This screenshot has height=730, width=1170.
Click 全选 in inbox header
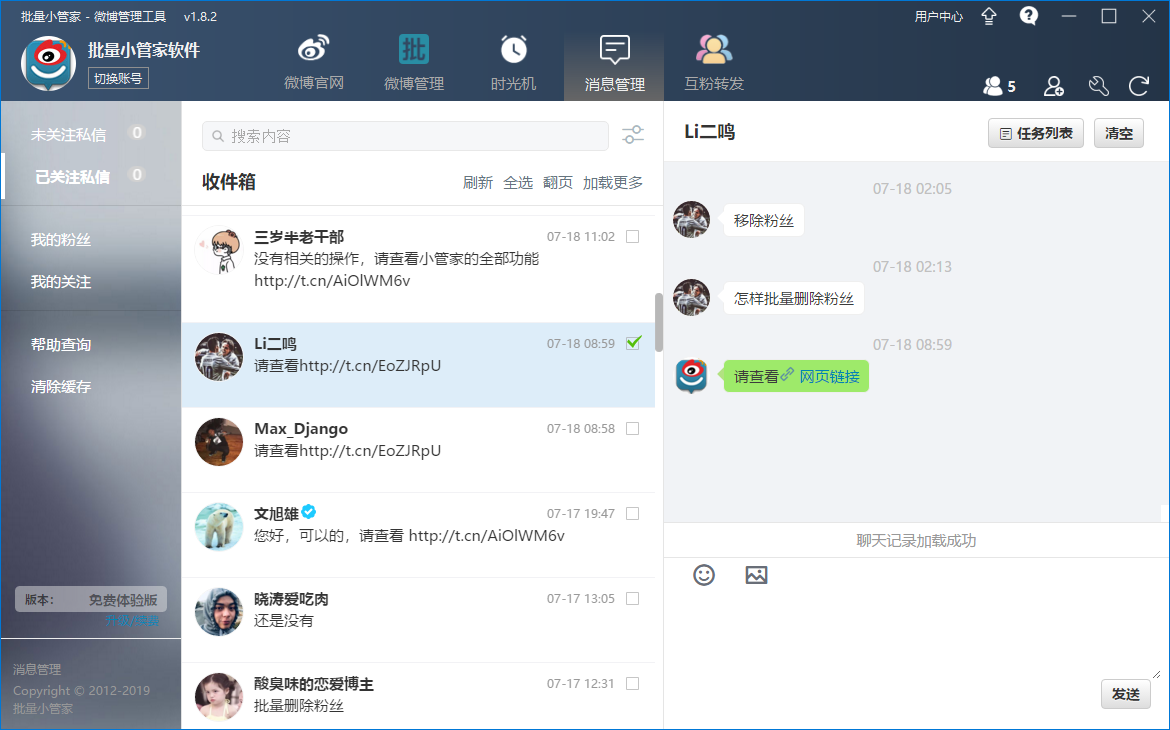[518, 183]
